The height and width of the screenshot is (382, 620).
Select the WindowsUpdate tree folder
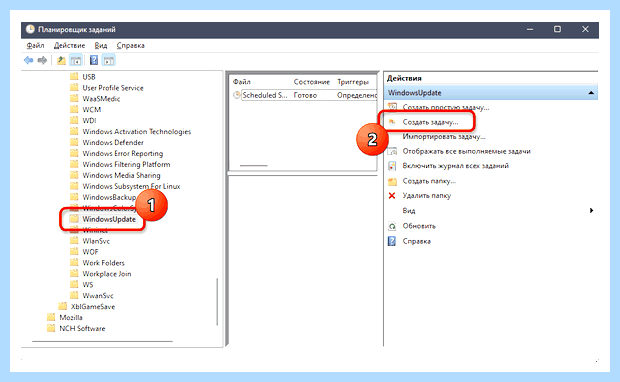(109, 219)
